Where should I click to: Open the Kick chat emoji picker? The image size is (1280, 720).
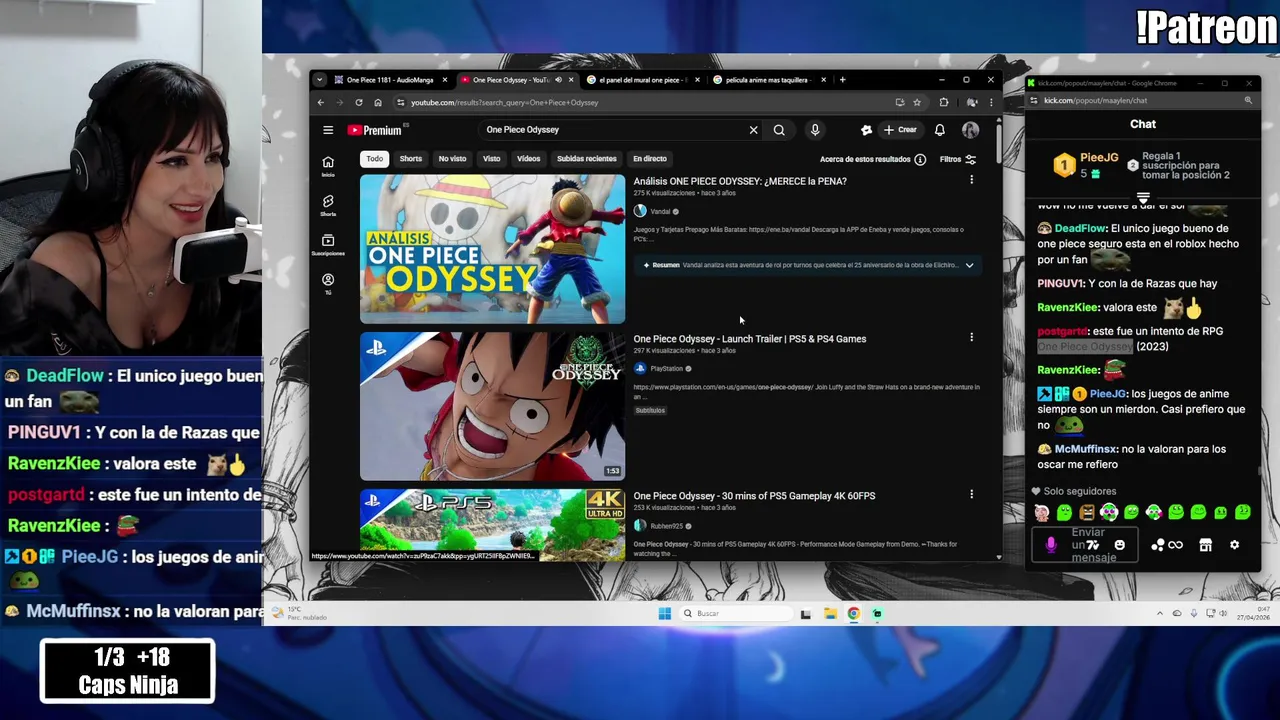(1120, 545)
